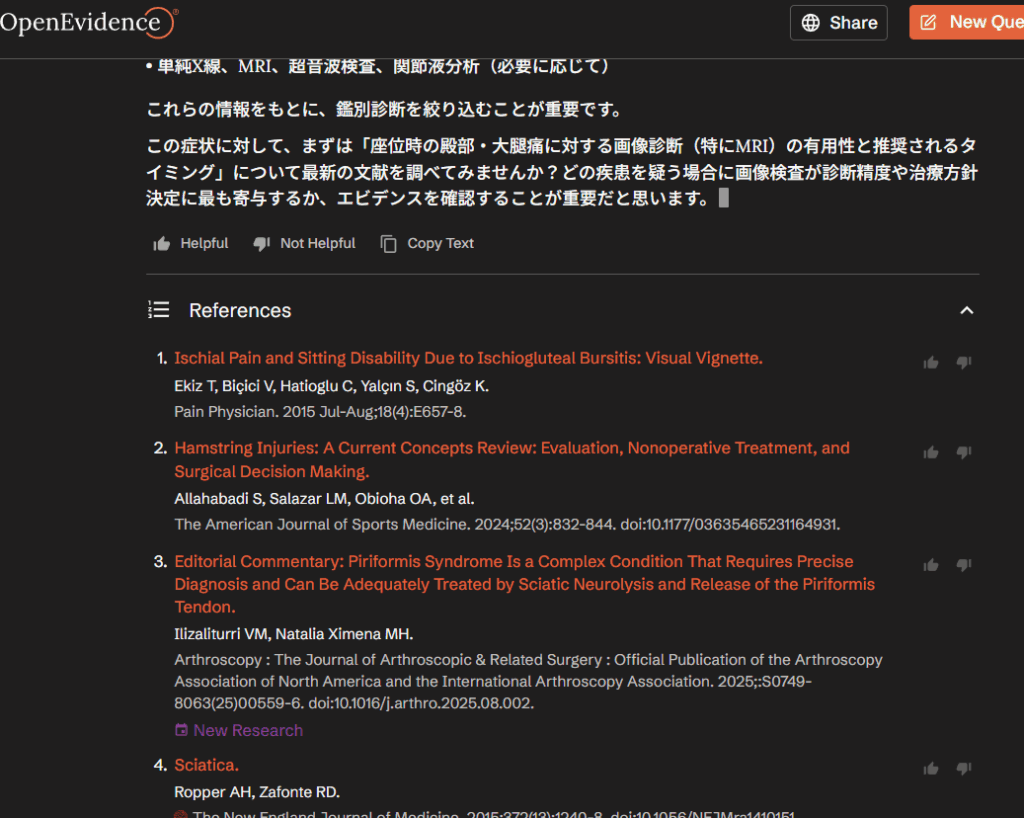The width and height of the screenshot is (1024, 818).
Task: Downvote the Piriformis Syndrome editorial reference
Action: 963,566
